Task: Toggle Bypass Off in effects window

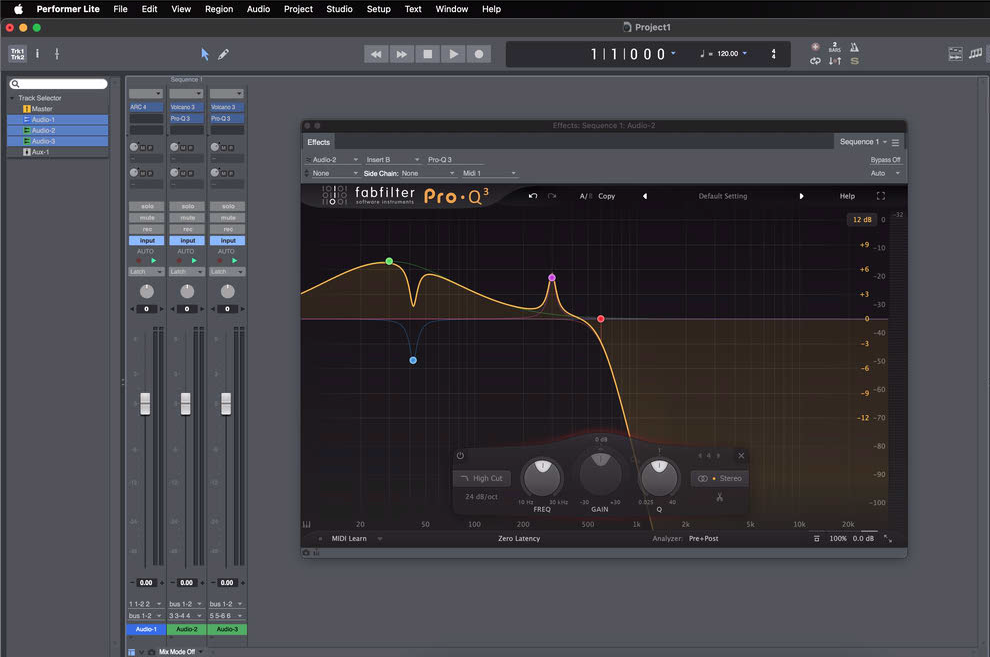Action: [885, 160]
